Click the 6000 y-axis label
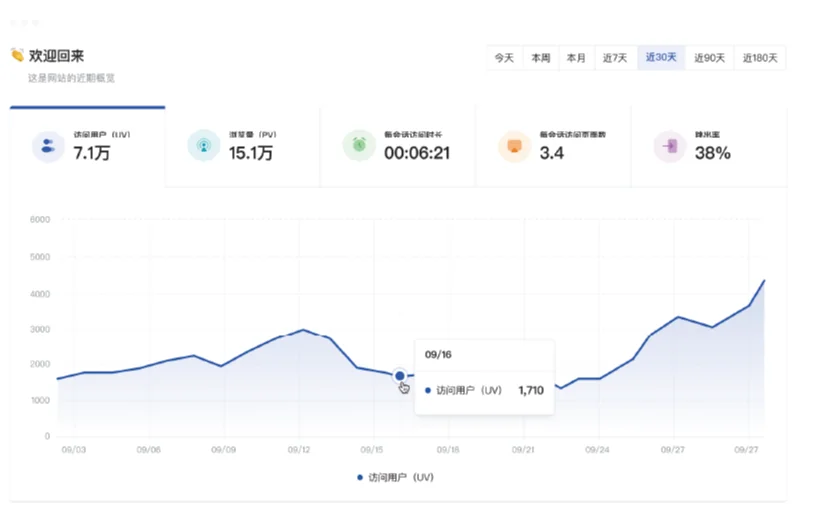The width and height of the screenshot is (816, 531). pyautogui.click(x=40, y=220)
